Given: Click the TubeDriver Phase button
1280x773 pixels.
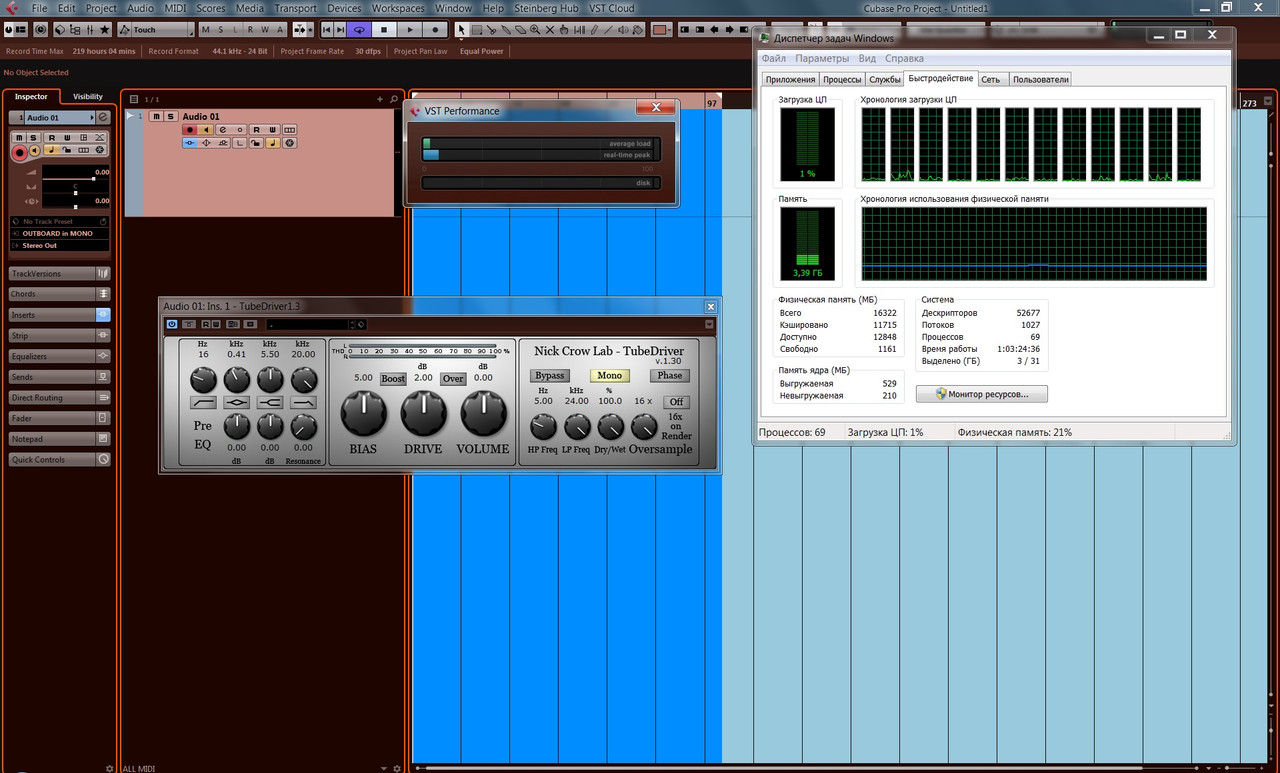Looking at the screenshot, I should [x=670, y=376].
